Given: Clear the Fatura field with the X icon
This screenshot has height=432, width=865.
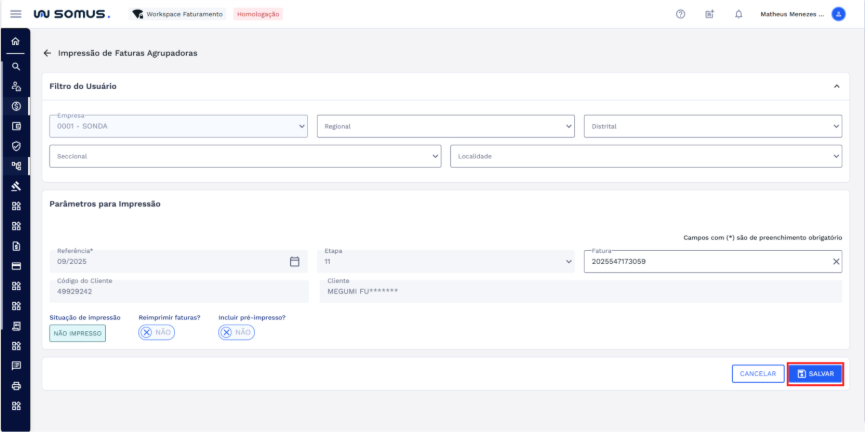Looking at the screenshot, I should coord(836,262).
